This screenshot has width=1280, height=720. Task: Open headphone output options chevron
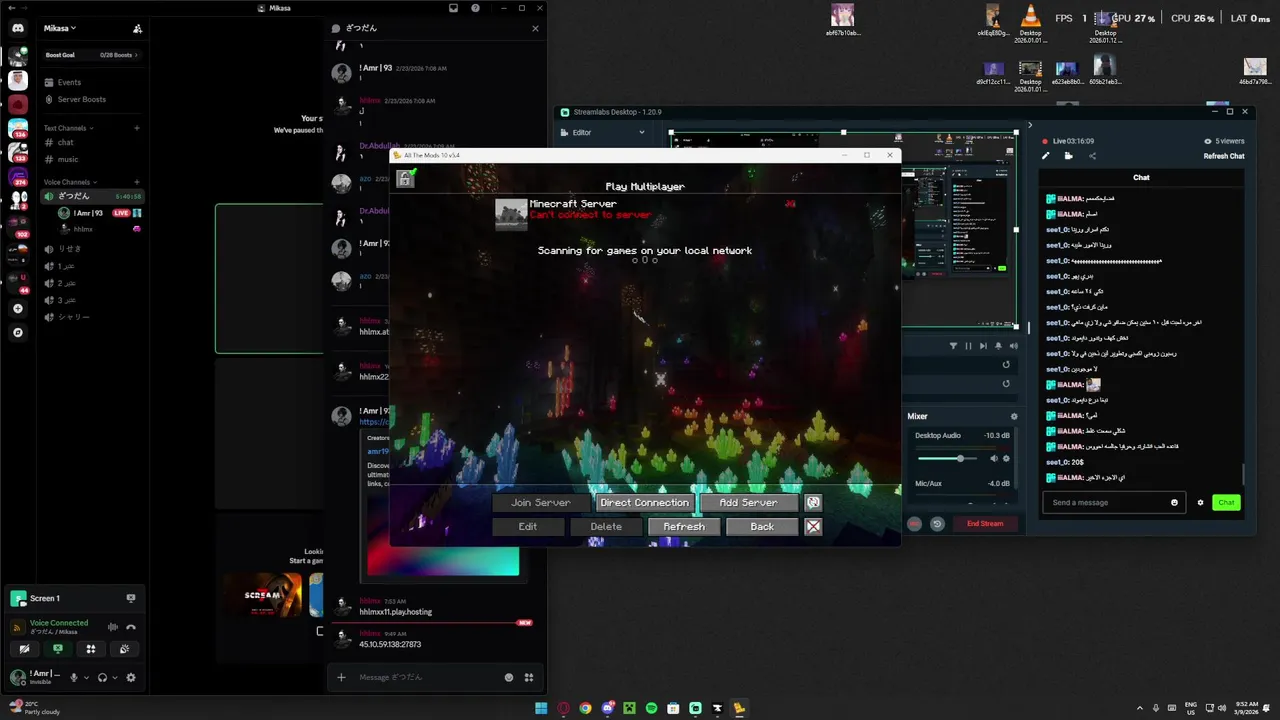click(x=115, y=678)
